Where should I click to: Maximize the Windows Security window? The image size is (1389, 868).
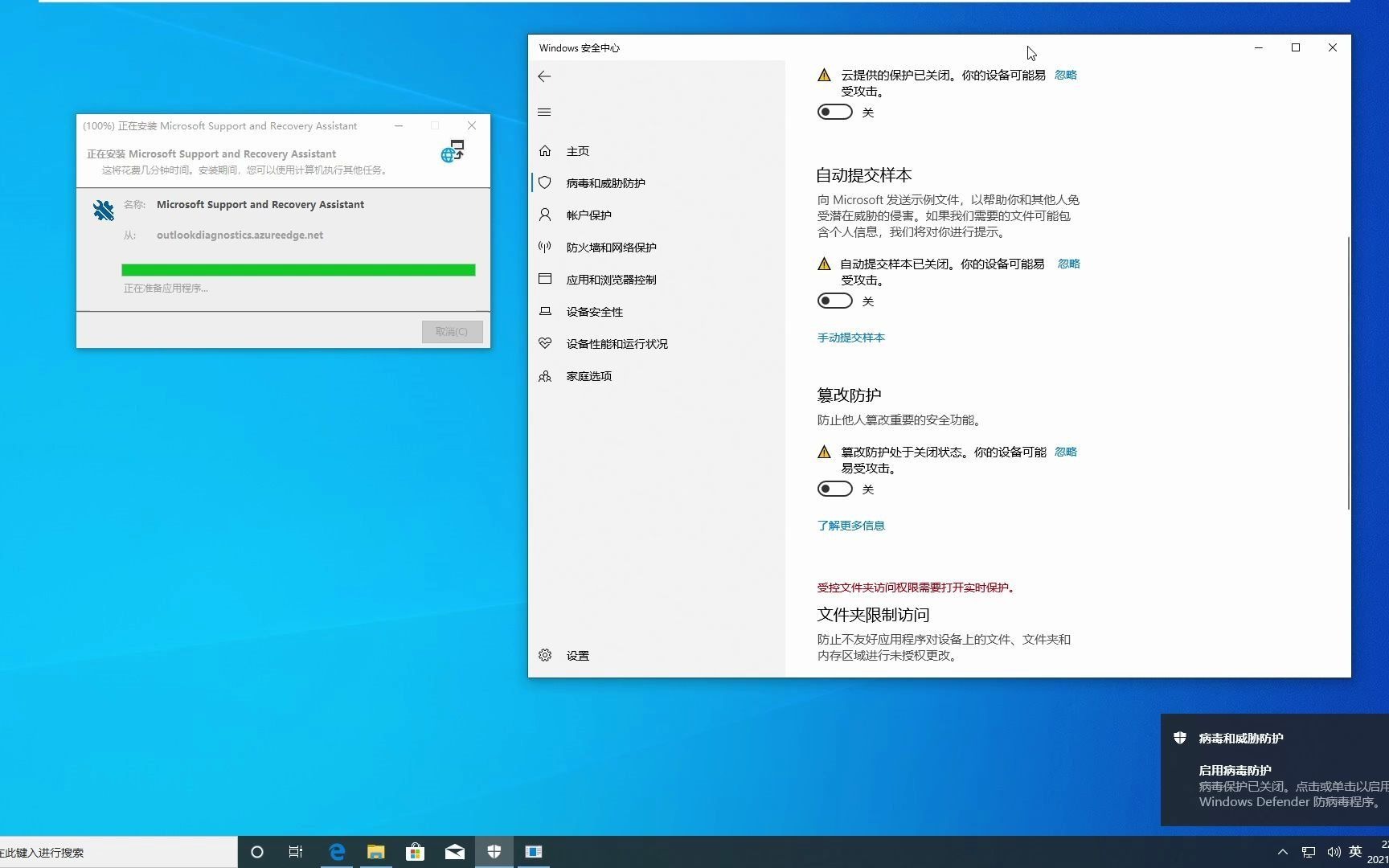1296,47
